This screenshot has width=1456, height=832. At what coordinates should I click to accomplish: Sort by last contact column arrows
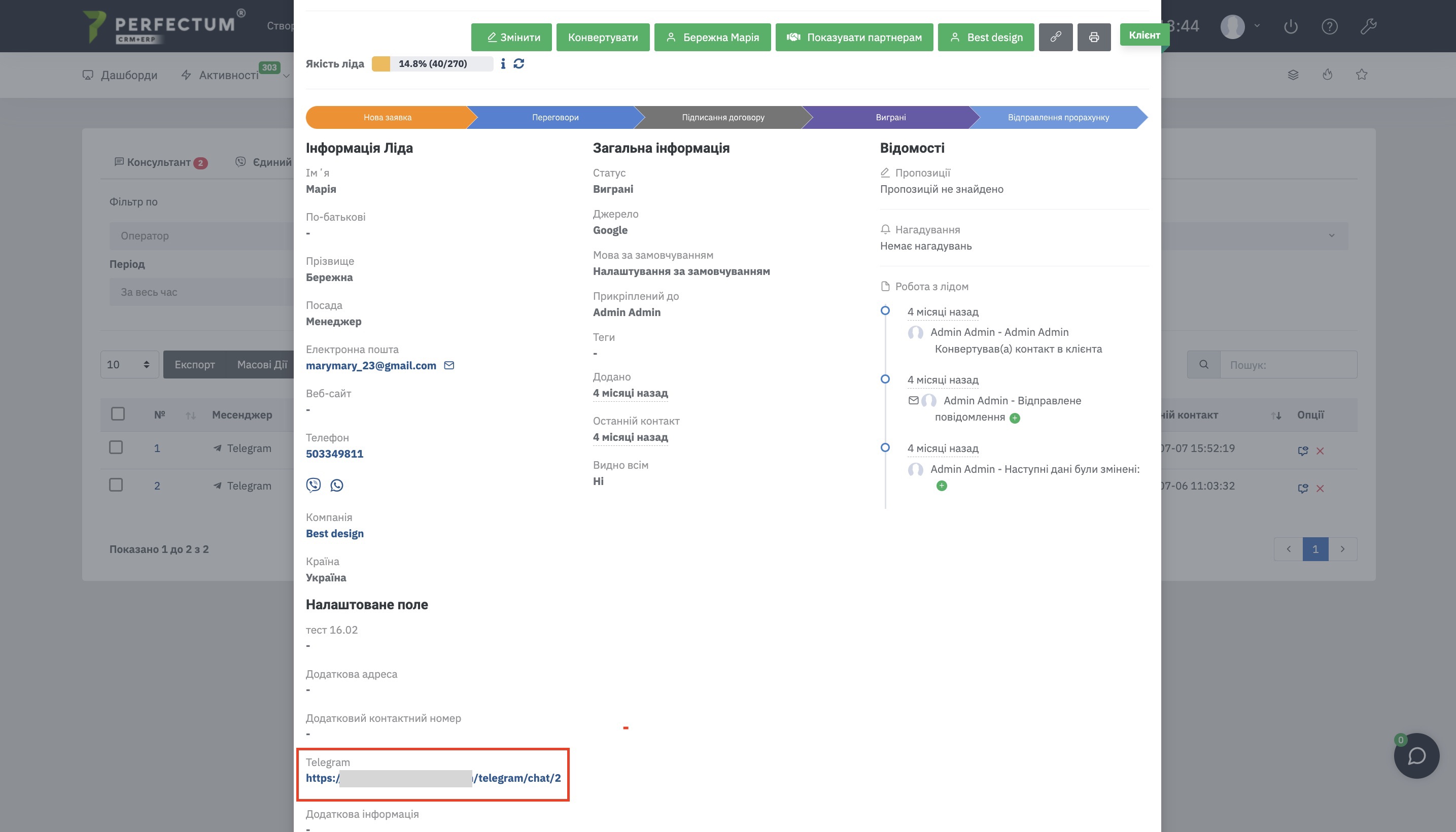1276,415
